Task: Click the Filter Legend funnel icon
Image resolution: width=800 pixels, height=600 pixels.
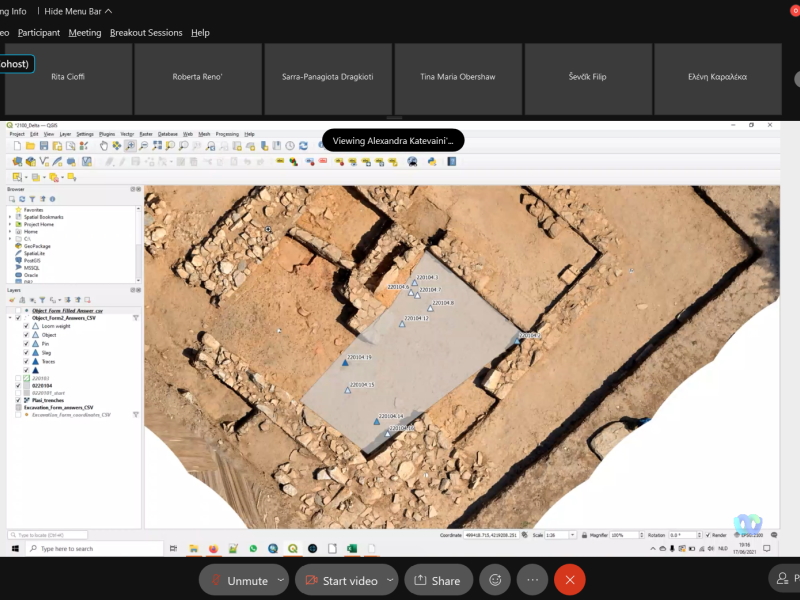Action: [42, 300]
